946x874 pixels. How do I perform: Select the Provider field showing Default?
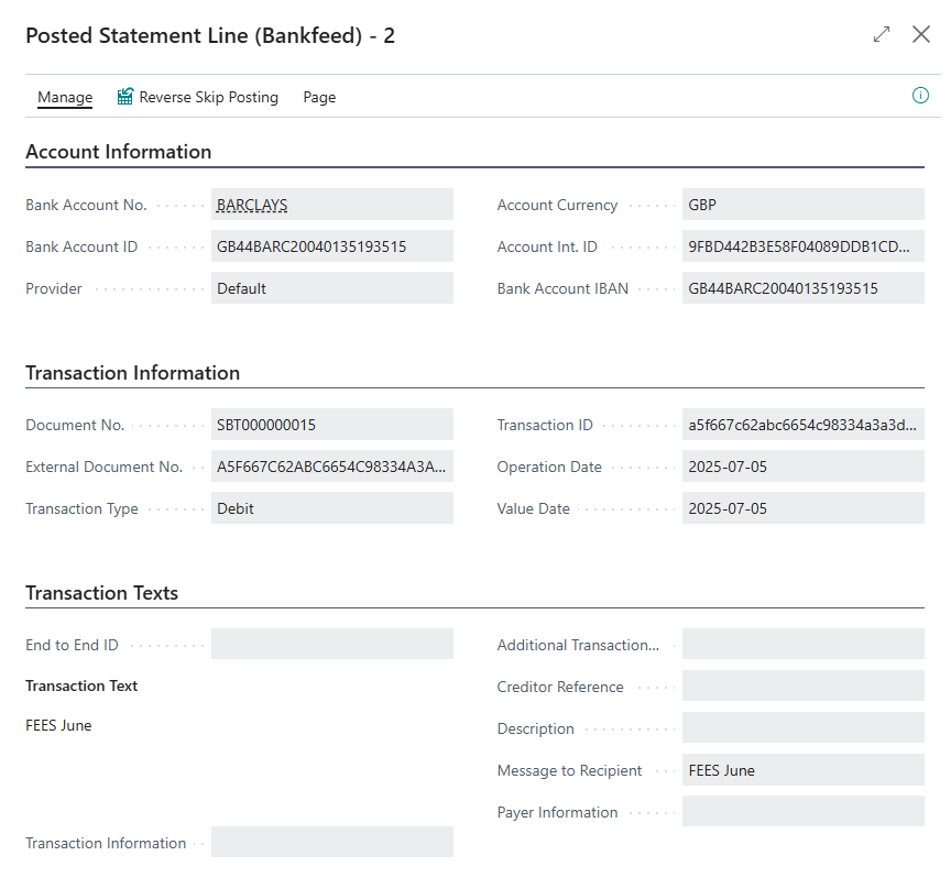coord(332,288)
